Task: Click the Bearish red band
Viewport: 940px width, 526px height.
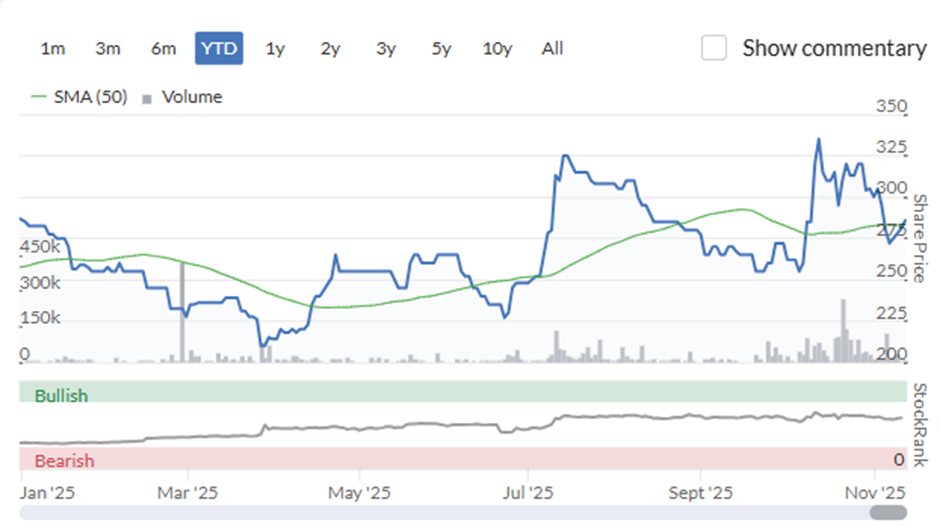Action: point(463,458)
